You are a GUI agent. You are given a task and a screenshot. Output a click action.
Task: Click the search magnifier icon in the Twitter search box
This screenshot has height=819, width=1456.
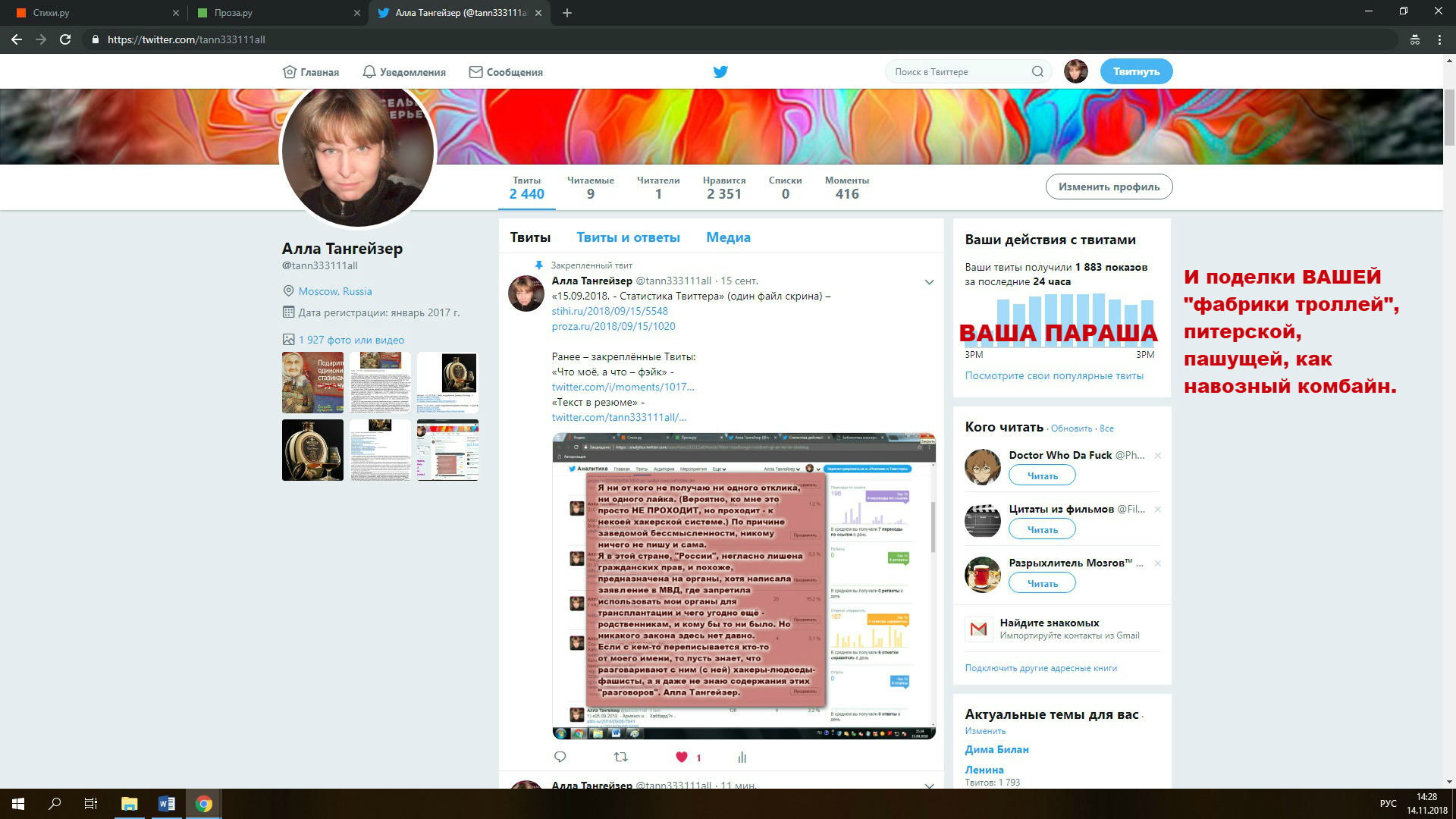(x=1037, y=72)
